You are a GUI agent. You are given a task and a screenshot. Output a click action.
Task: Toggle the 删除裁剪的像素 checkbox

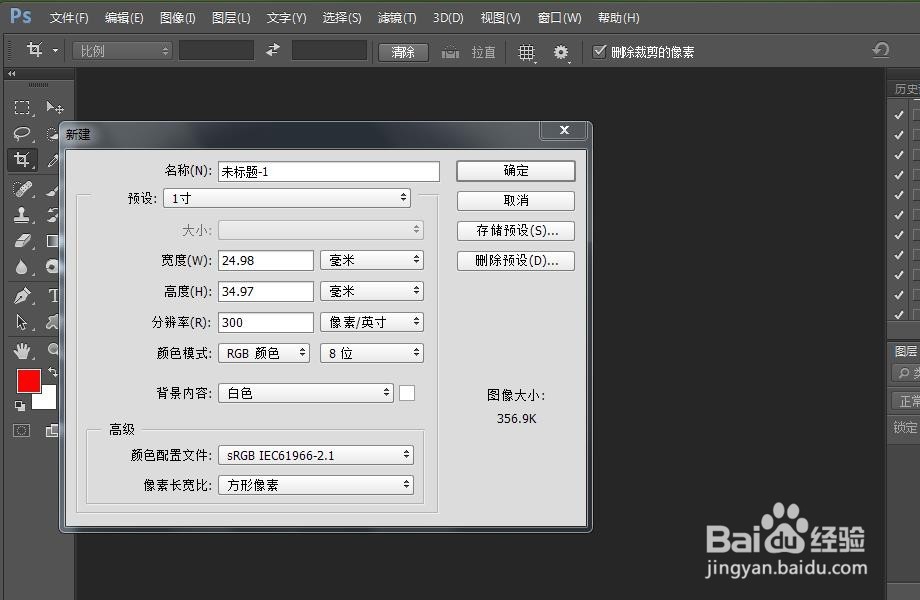[601, 52]
